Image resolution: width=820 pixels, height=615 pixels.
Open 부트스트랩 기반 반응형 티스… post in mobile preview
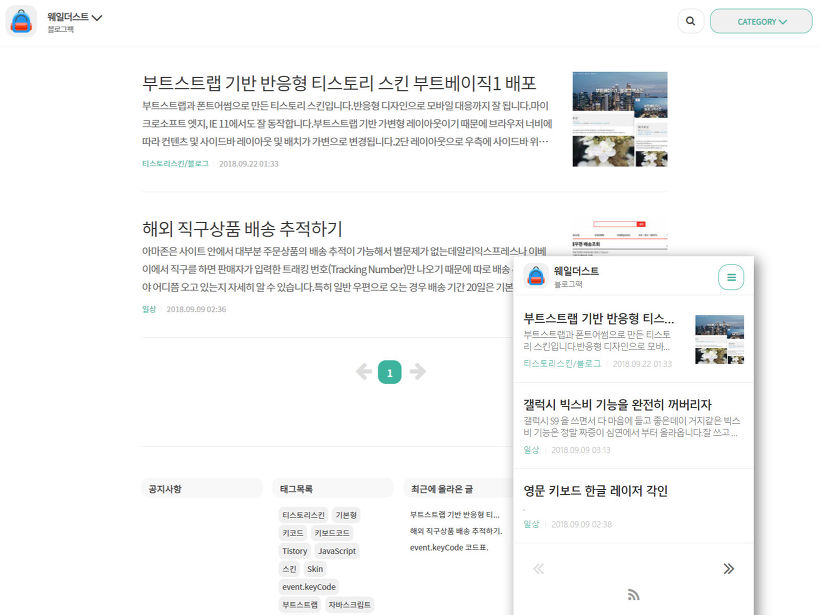point(599,318)
